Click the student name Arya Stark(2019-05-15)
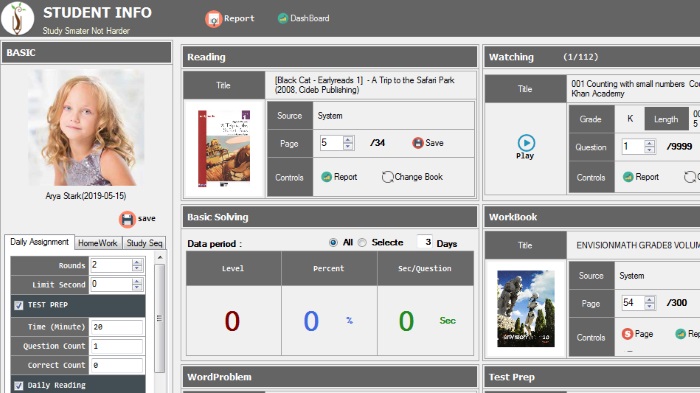The width and height of the screenshot is (700, 393). [x=86, y=196]
